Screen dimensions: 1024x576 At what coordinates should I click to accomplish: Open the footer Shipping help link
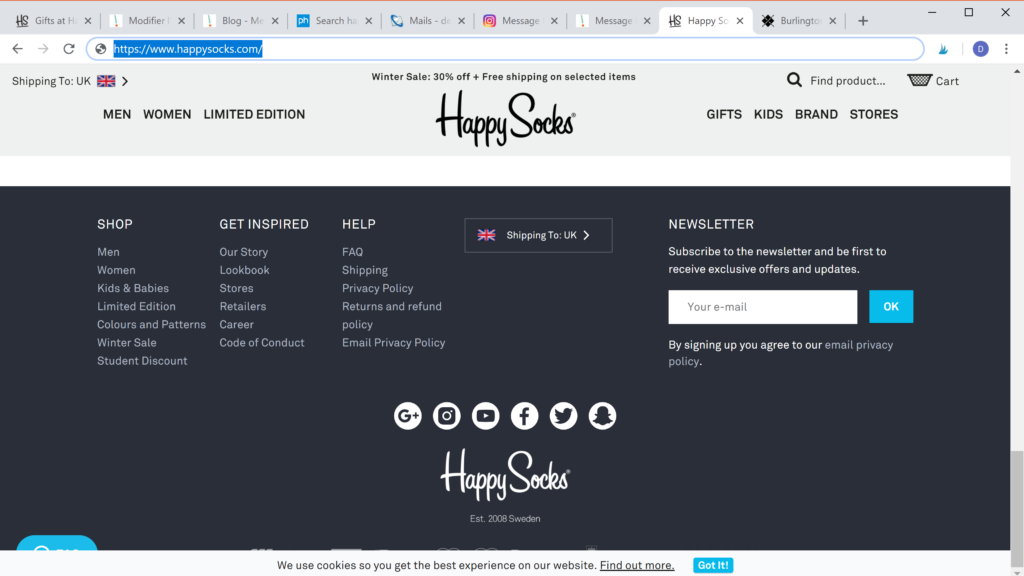tap(365, 270)
